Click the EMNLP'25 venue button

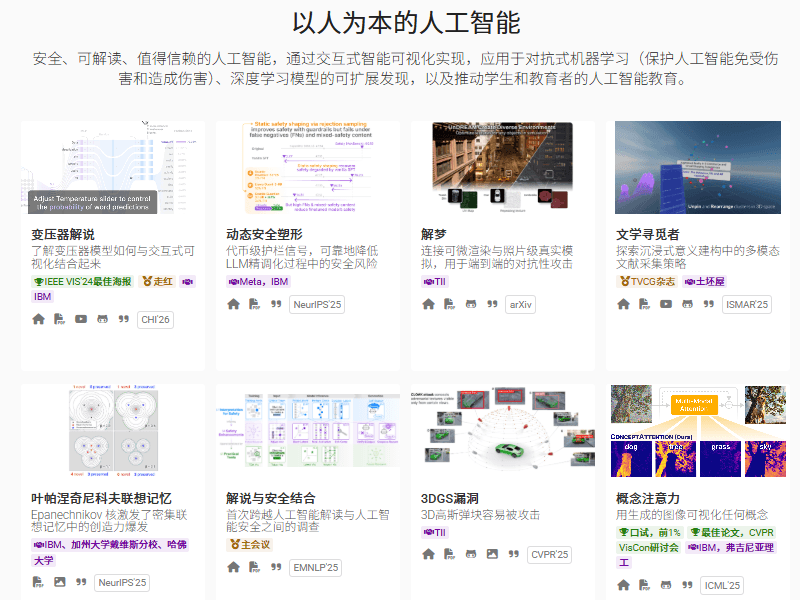coord(315,567)
